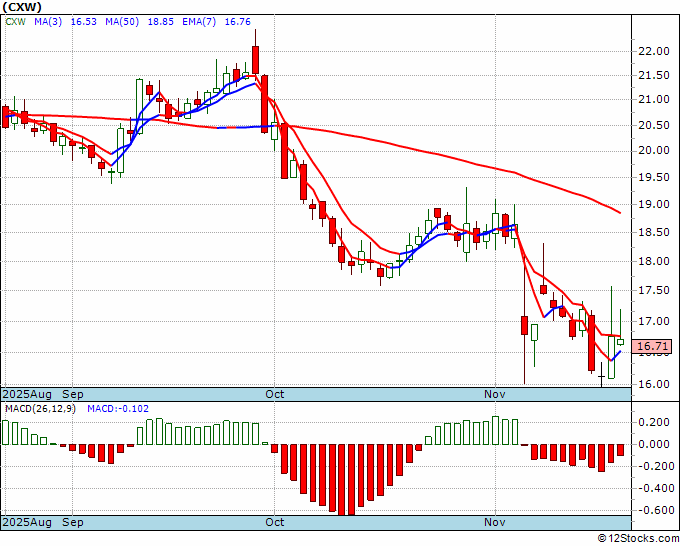Click Oct on the price chart date axis
The width and height of the screenshot is (680, 546).
click(x=275, y=394)
